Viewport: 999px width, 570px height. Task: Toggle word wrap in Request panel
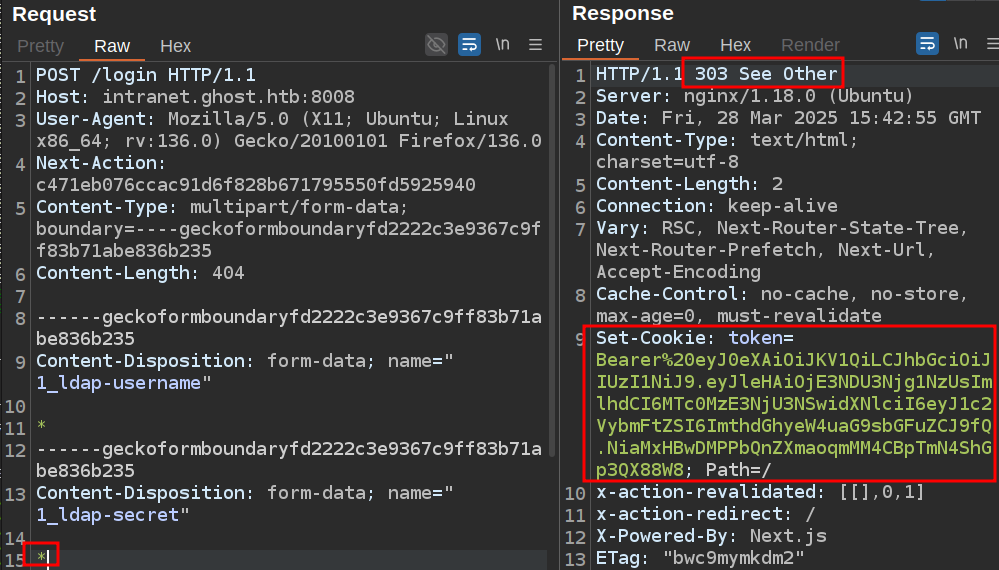[469, 45]
